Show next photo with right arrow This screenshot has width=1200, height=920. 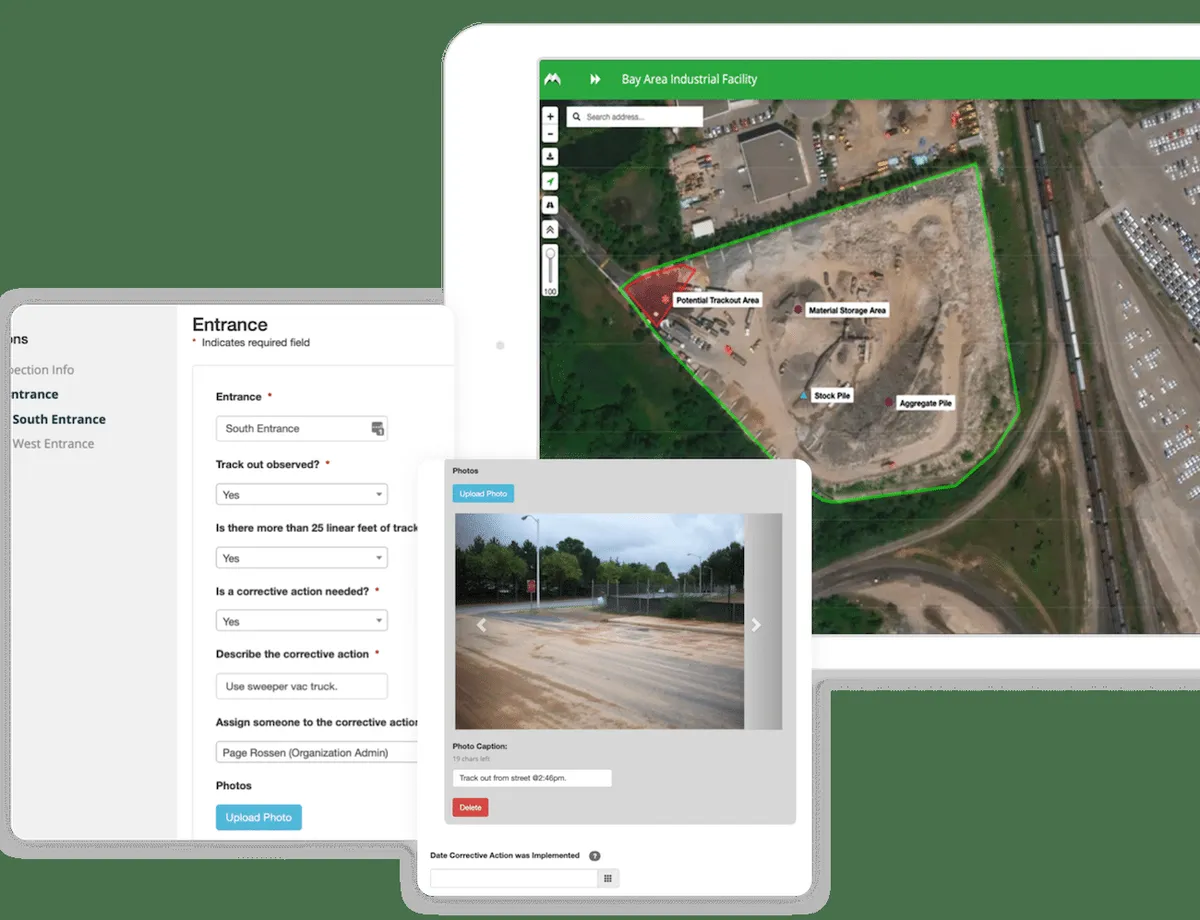coord(756,625)
